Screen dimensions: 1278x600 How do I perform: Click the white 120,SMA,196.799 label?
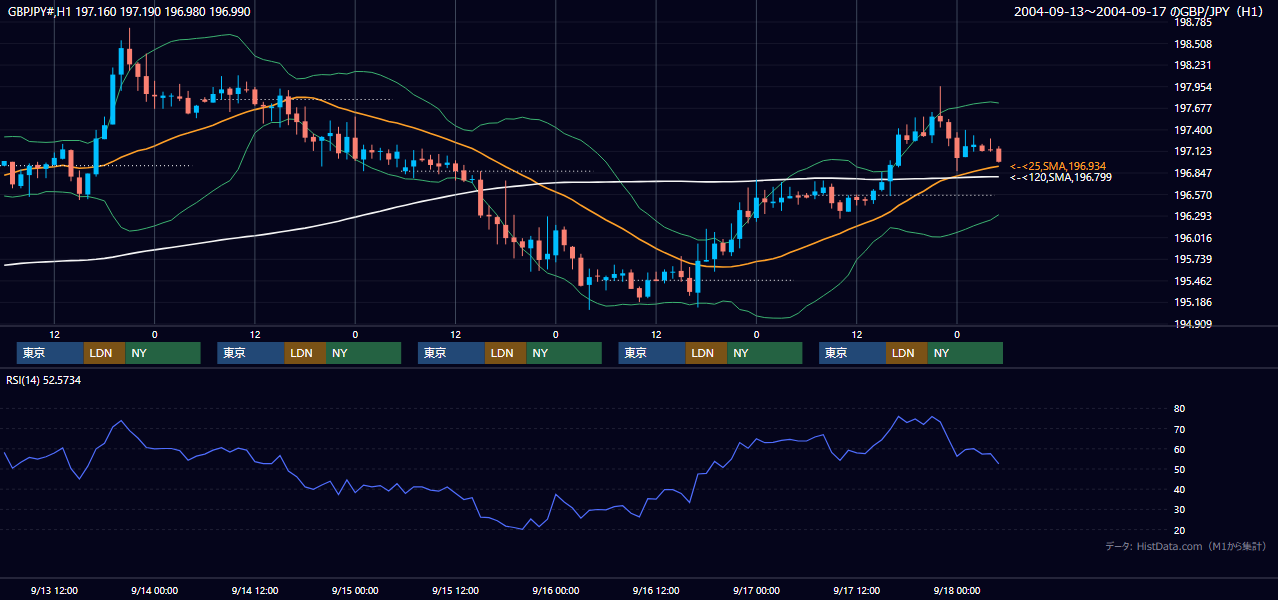[x=1061, y=177]
